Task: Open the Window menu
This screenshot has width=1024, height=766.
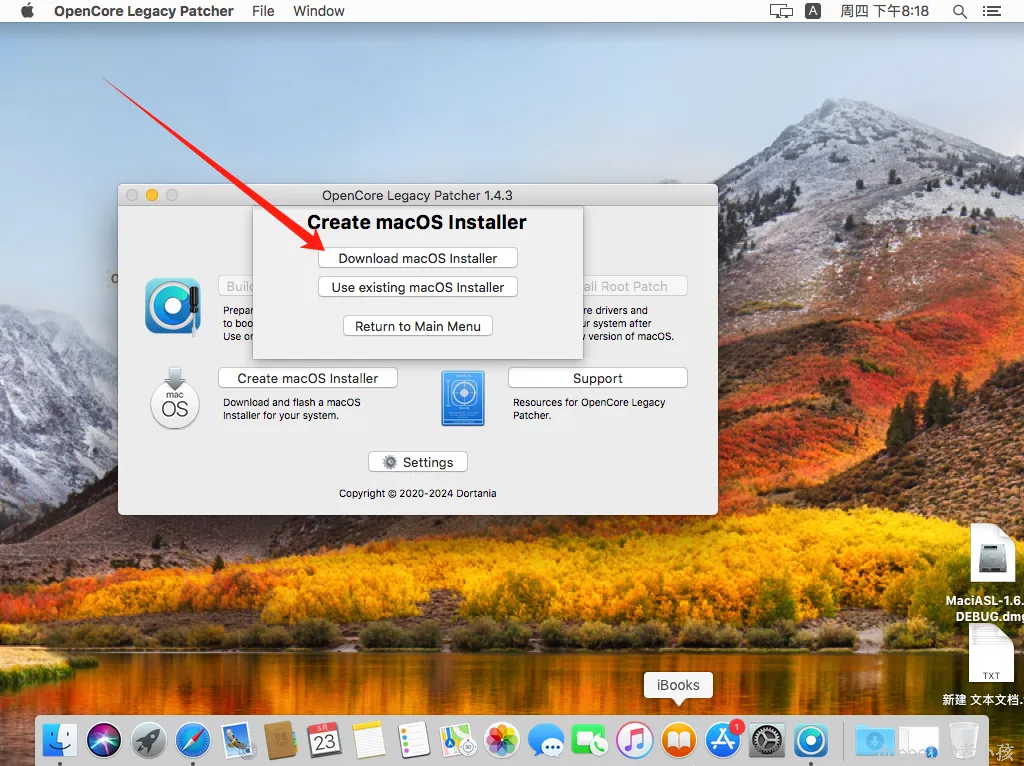Action: coord(319,11)
